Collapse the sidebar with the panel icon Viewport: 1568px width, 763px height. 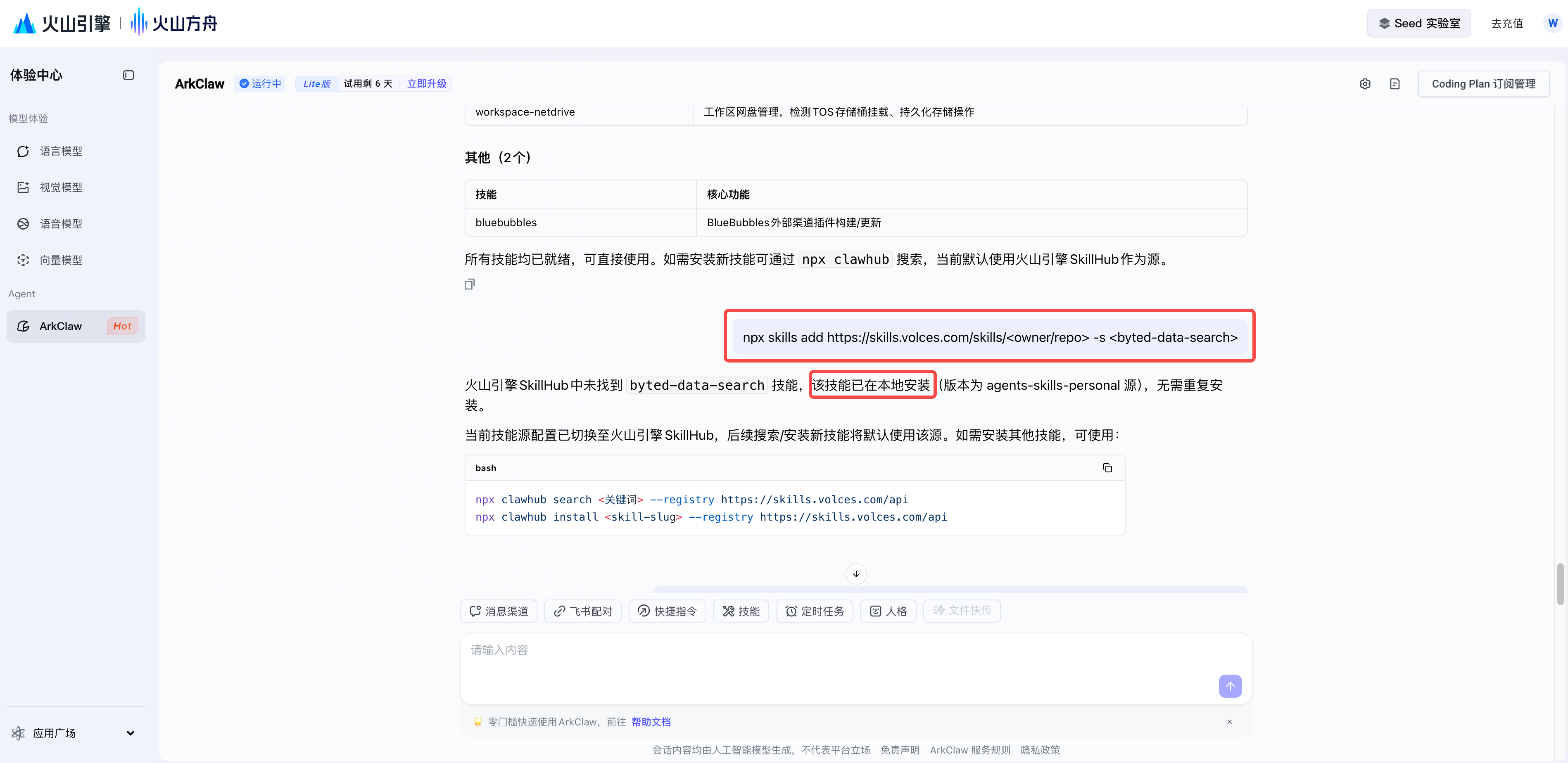[x=128, y=76]
